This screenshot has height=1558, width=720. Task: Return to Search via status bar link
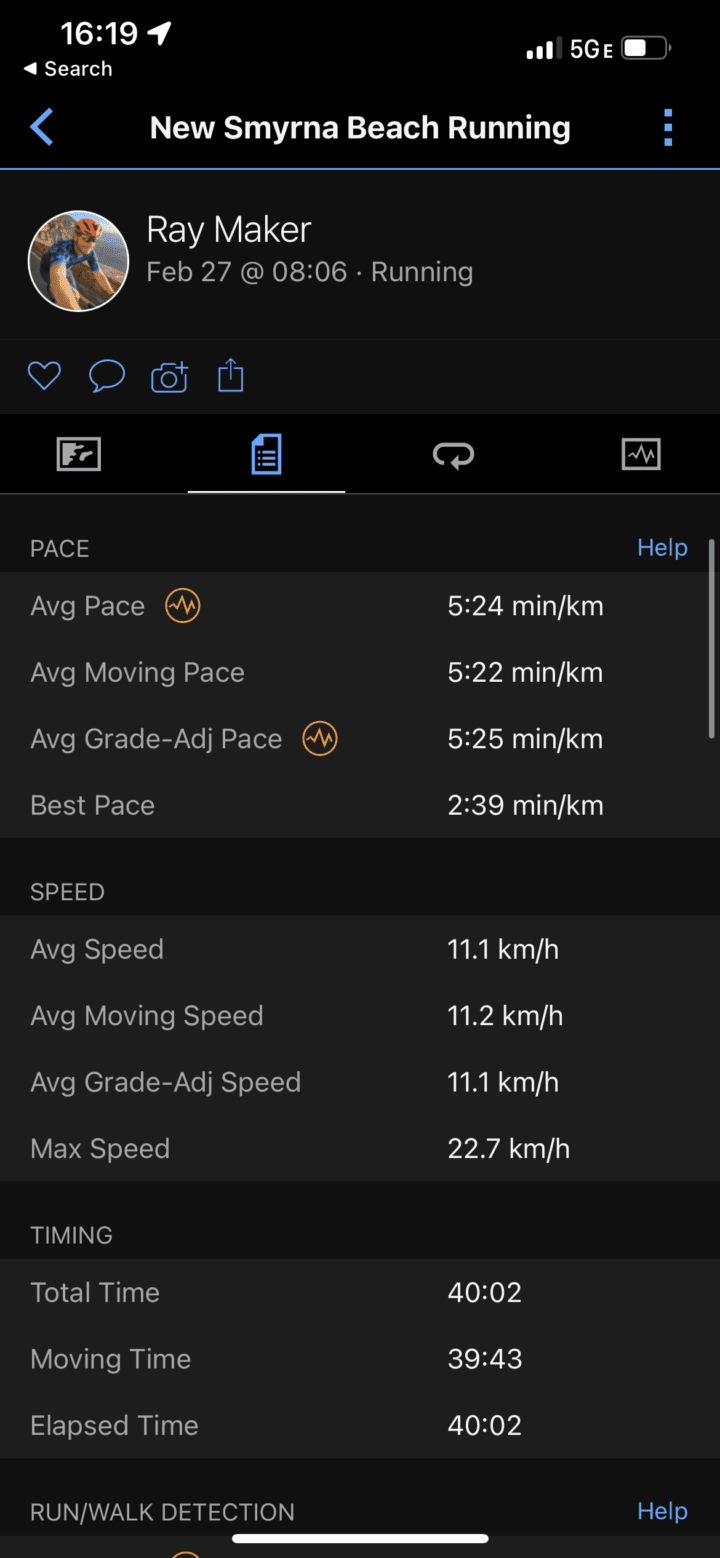(x=68, y=69)
